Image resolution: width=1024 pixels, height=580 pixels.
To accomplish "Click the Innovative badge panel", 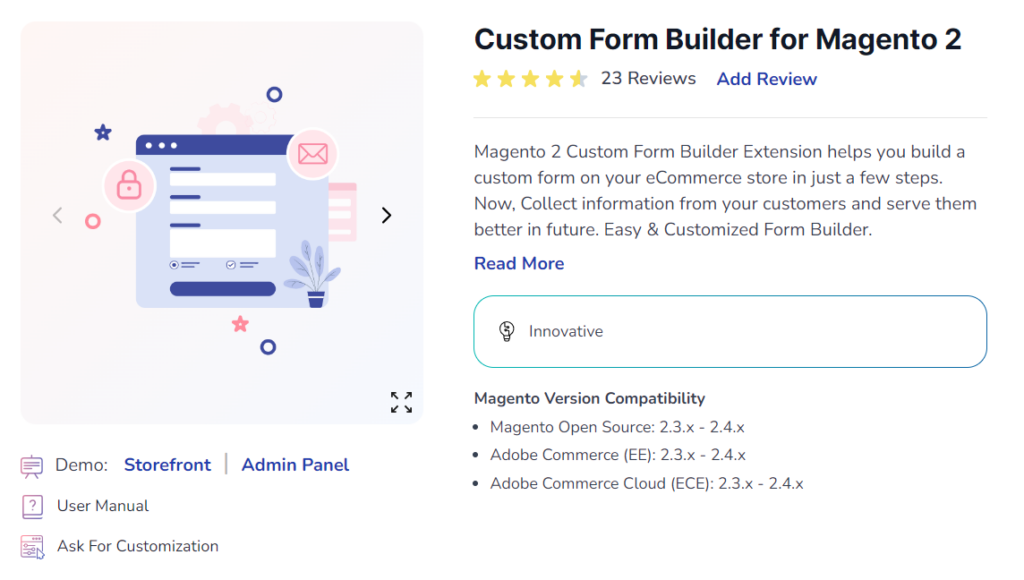I will tap(730, 330).
